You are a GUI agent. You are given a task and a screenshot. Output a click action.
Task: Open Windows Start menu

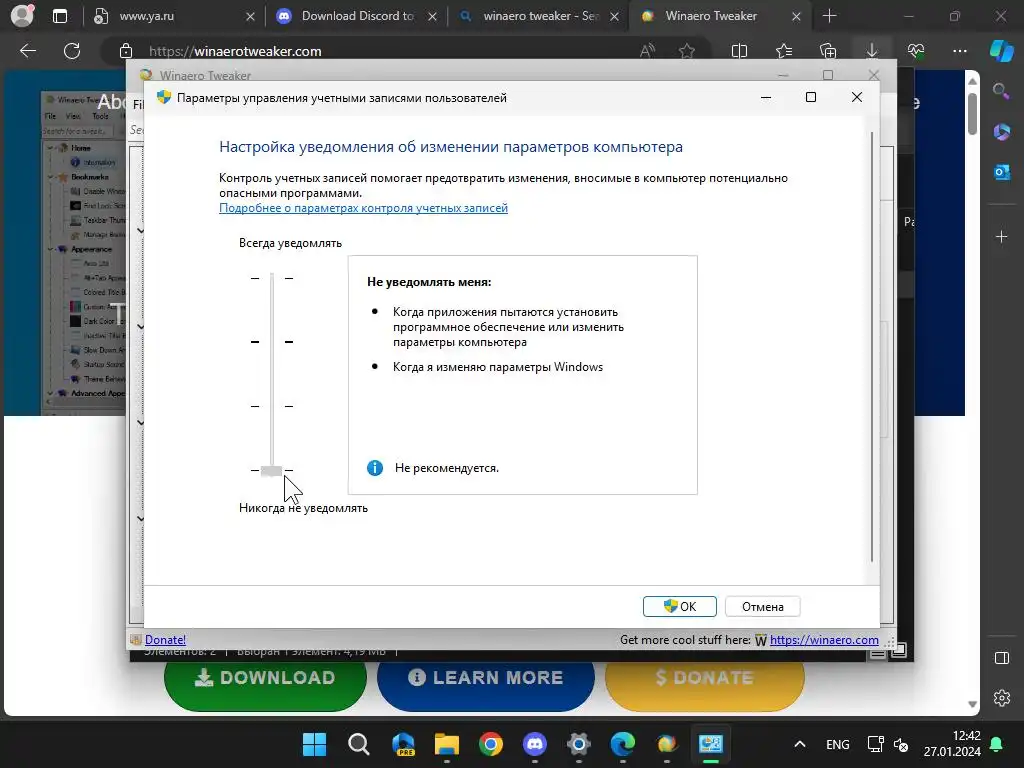pos(314,744)
